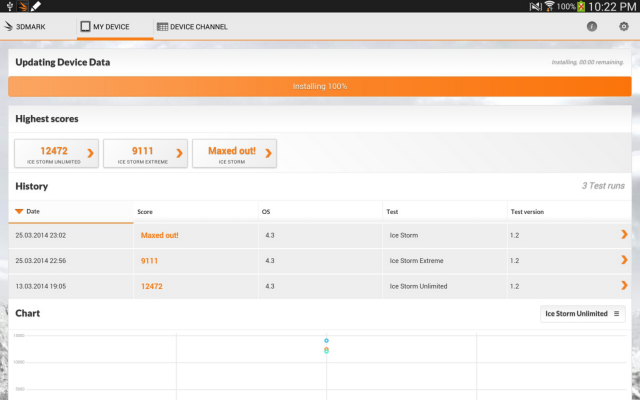Select the 12472 score in history
The height and width of the screenshot is (400, 640).
click(x=152, y=286)
